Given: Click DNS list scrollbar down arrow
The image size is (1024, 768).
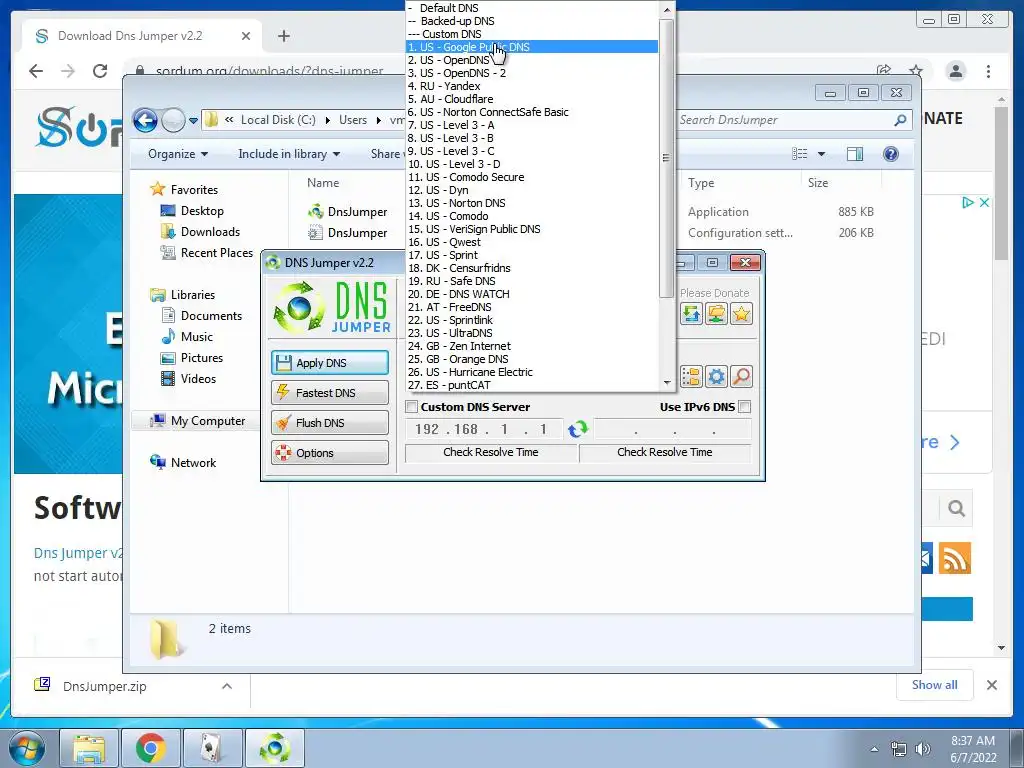Looking at the screenshot, I should pos(666,383).
